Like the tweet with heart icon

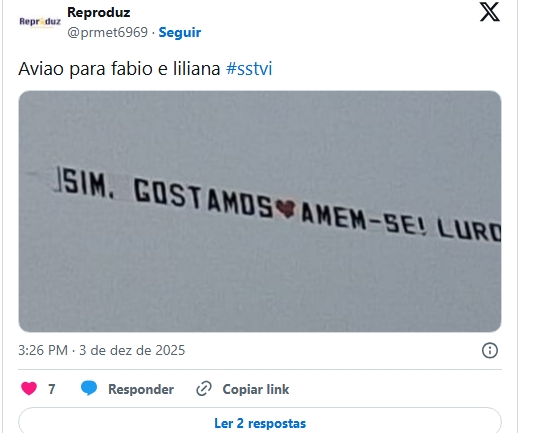point(29,389)
